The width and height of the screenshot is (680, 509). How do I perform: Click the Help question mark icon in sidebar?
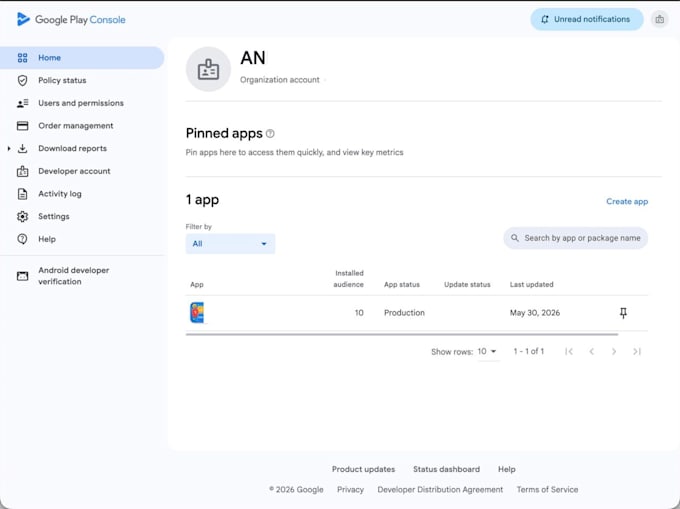click(23, 239)
